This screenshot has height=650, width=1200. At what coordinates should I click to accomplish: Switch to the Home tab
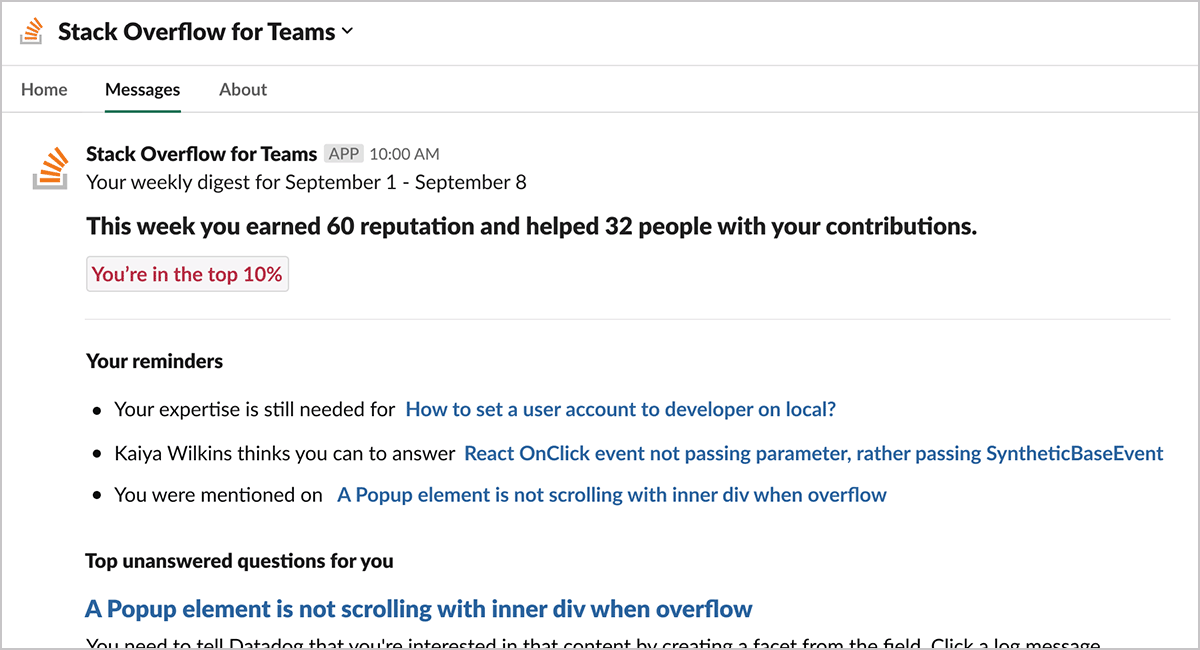pos(44,89)
